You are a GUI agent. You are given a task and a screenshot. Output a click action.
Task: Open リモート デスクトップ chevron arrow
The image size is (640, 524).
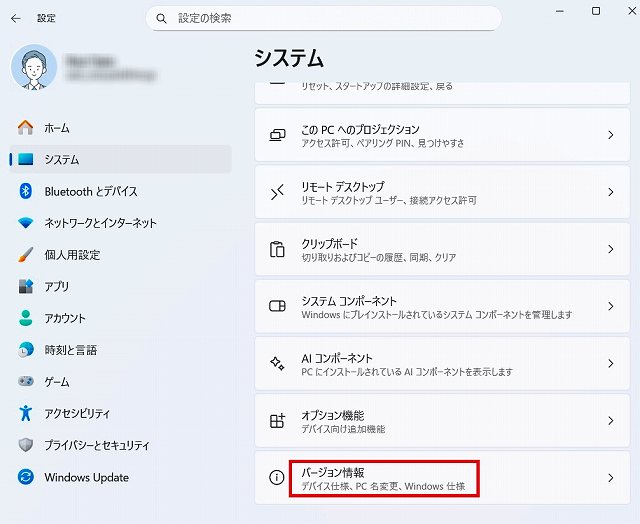point(610,193)
